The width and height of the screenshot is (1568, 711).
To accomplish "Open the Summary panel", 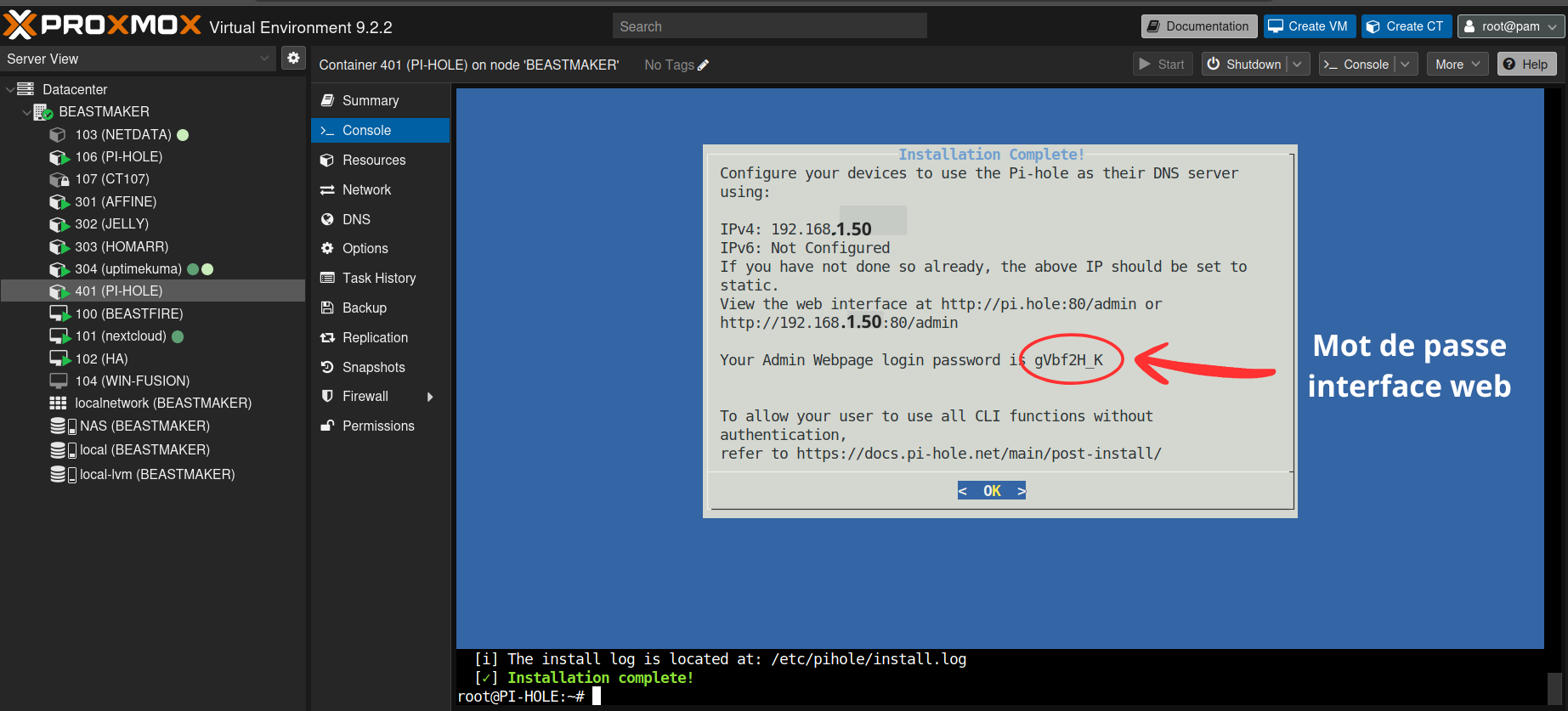I will pyautogui.click(x=380, y=100).
